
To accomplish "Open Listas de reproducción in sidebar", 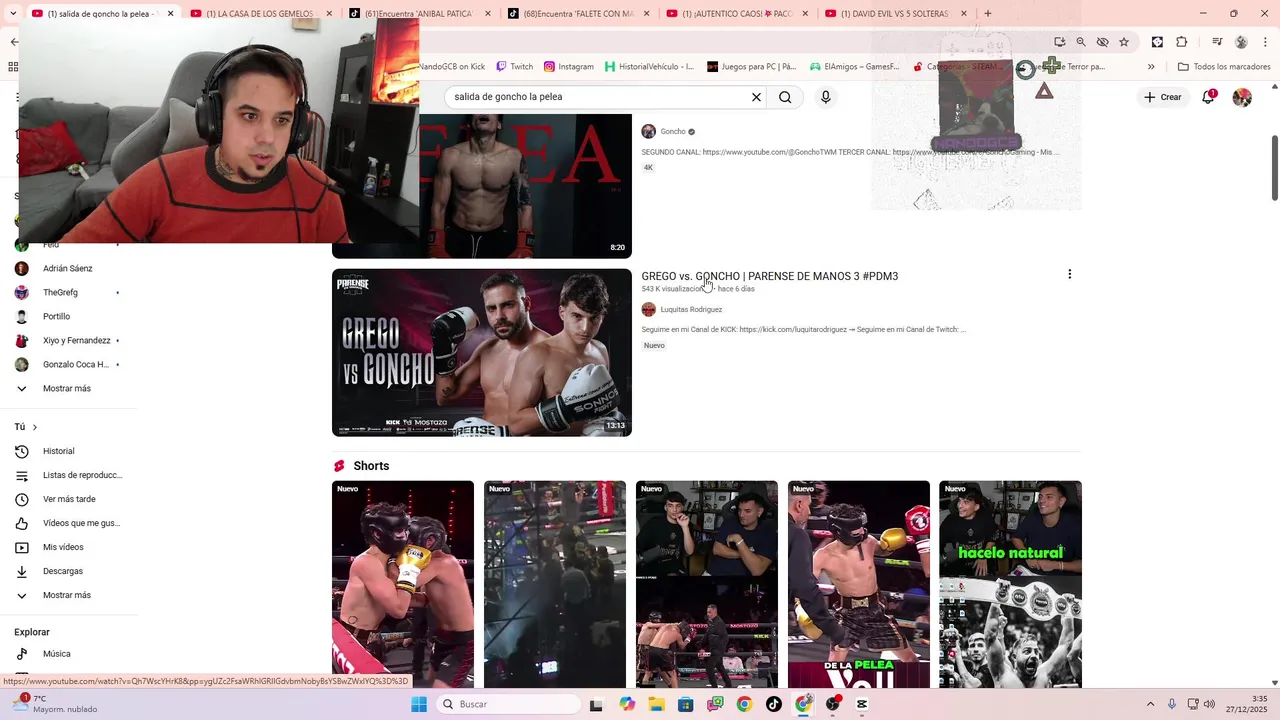I will click(68, 475).
